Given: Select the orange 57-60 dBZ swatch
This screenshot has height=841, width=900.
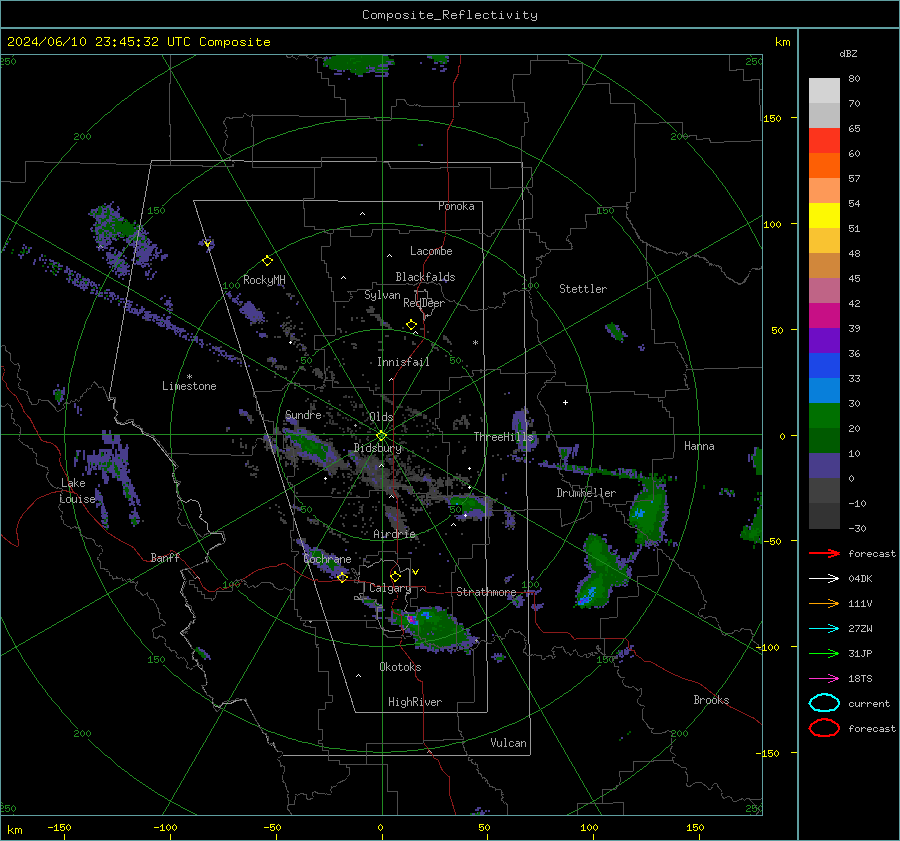Looking at the screenshot, I should (x=824, y=165).
